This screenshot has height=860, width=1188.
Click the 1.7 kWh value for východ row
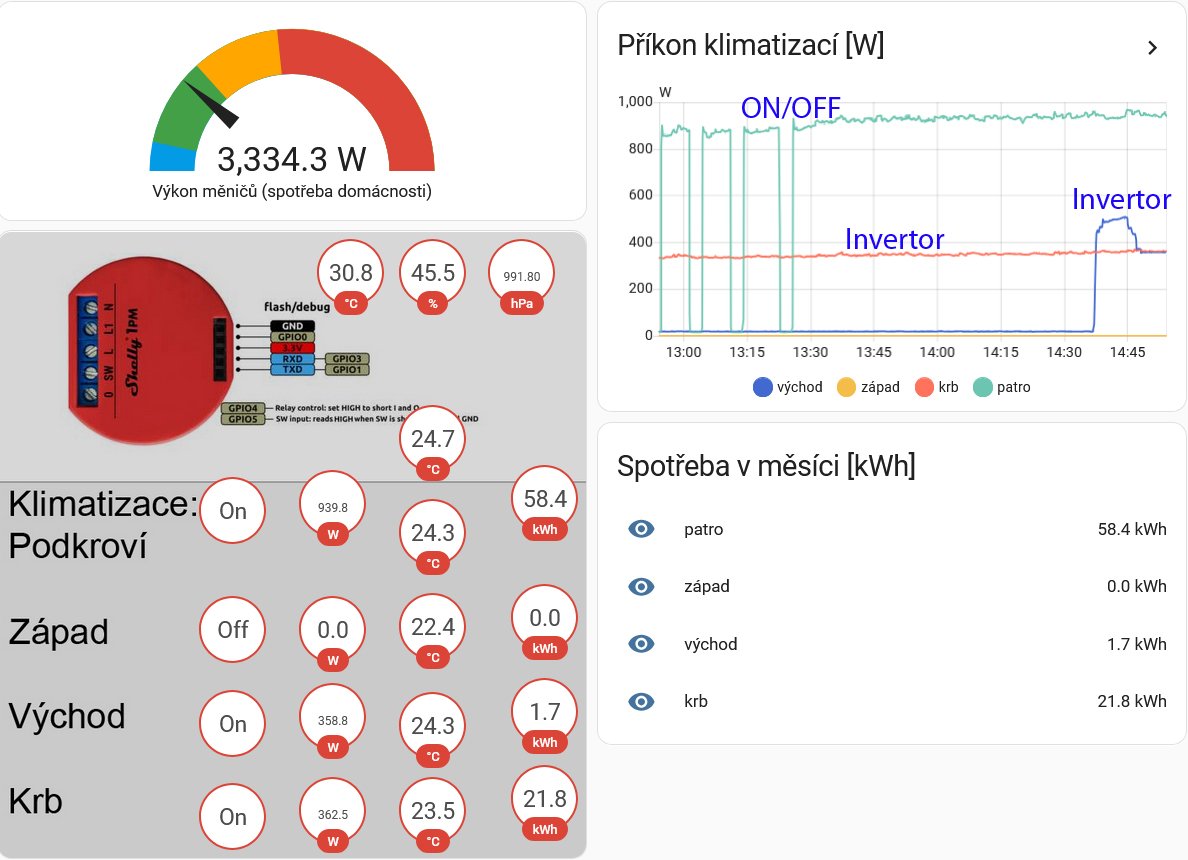1136,644
